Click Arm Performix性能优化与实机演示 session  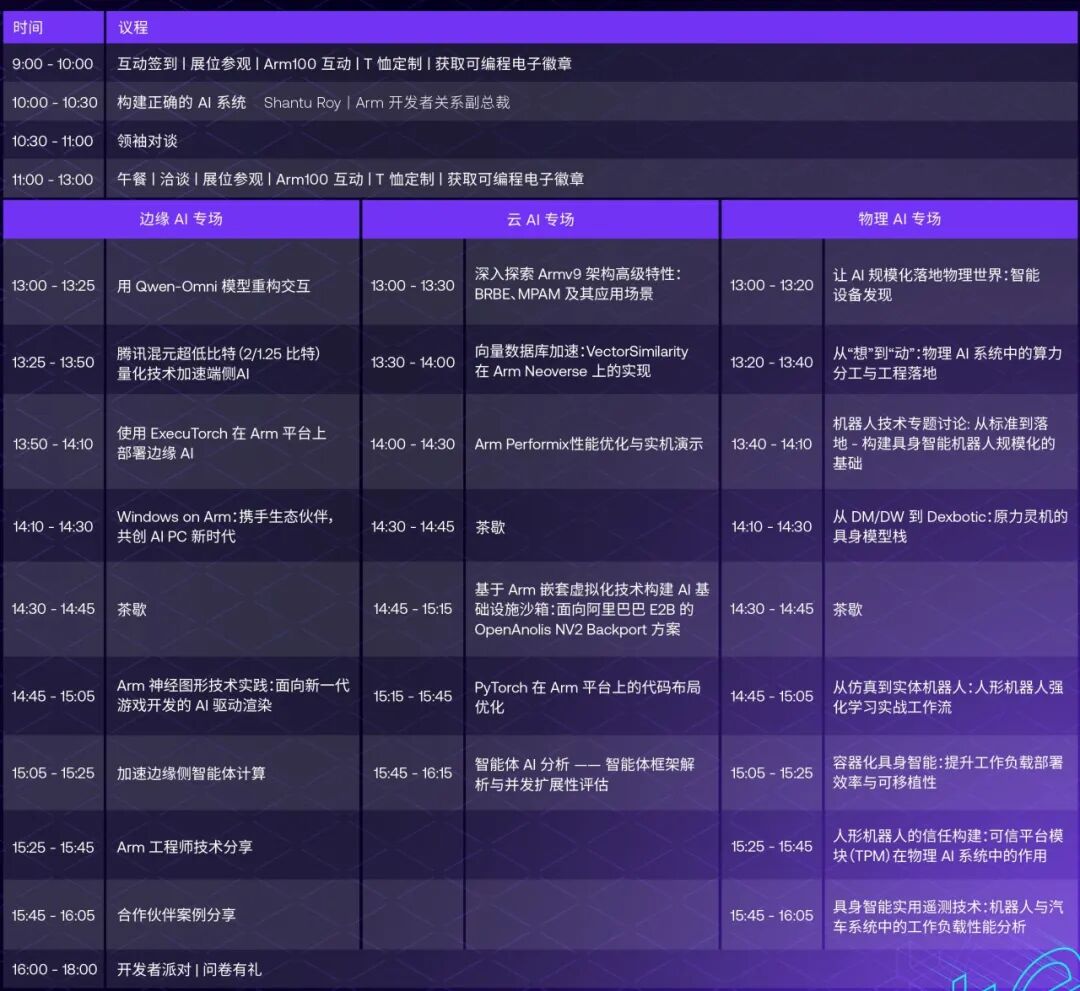(588, 444)
